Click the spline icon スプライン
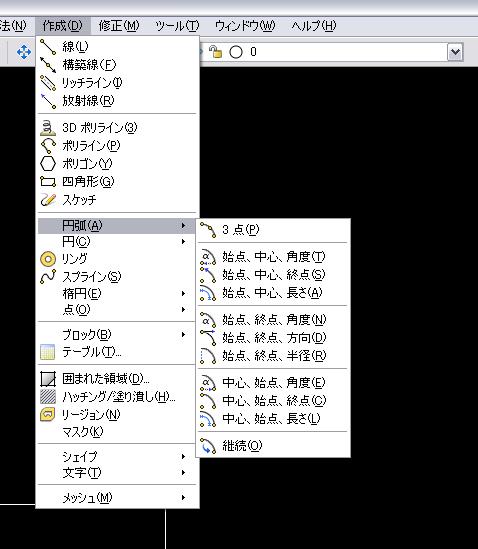 [48, 277]
